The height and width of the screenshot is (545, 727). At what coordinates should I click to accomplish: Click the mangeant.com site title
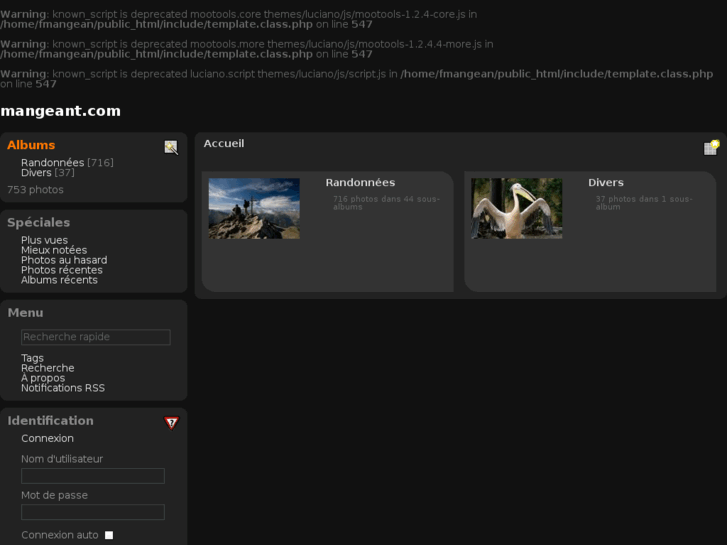pos(61,111)
